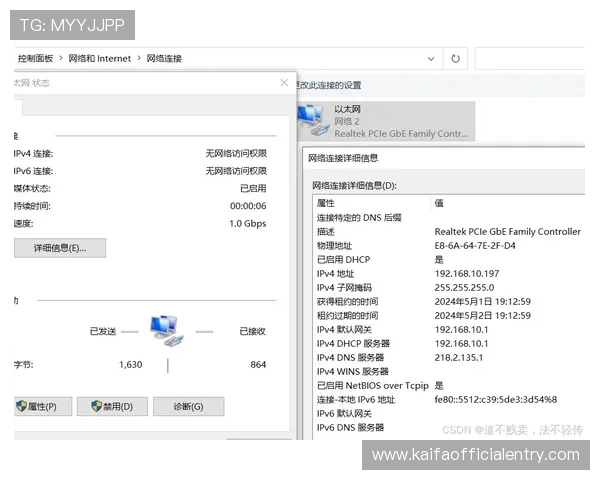Click DNS server value 218.2.135.1
600x480 pixels.
458,358
